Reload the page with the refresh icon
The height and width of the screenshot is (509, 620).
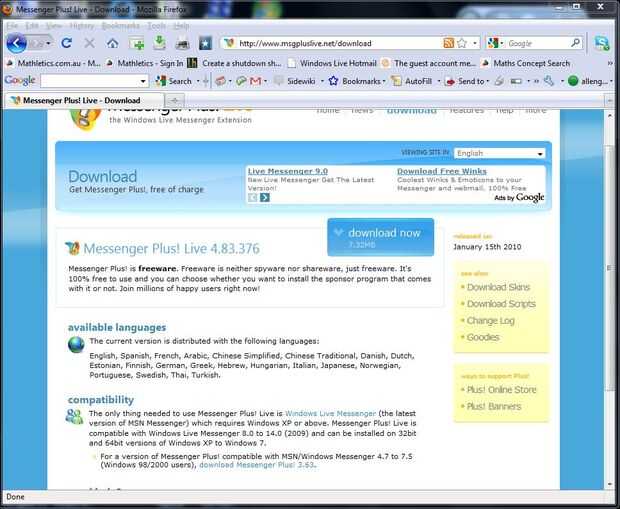(x=66, y=43)
